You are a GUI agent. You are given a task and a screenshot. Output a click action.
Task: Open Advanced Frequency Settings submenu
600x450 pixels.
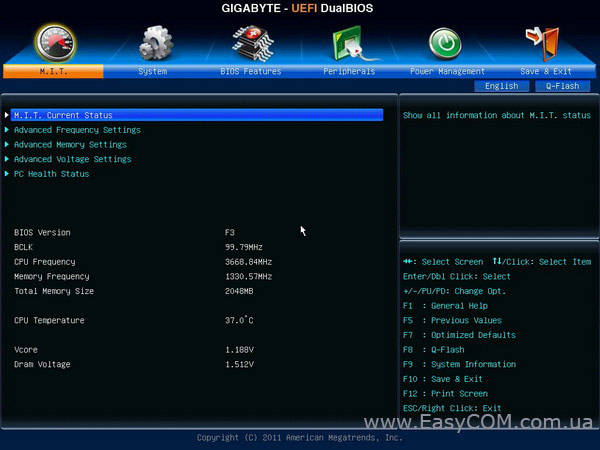tap(77, 130)
